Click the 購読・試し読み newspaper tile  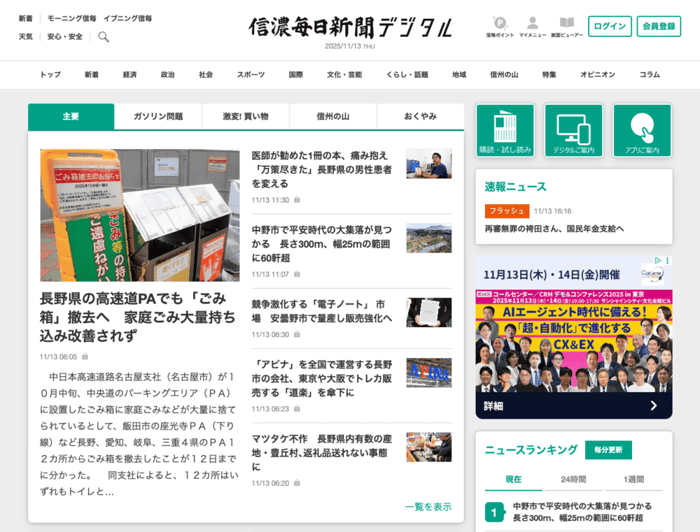pyautogui.click(x=505, y=131)
